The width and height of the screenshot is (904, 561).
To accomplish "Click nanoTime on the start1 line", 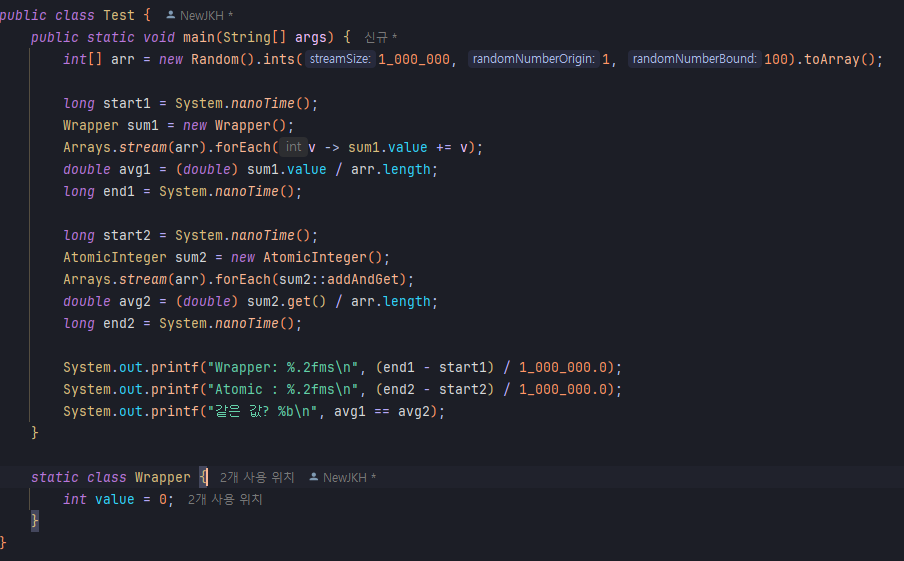I will (263, 104).
